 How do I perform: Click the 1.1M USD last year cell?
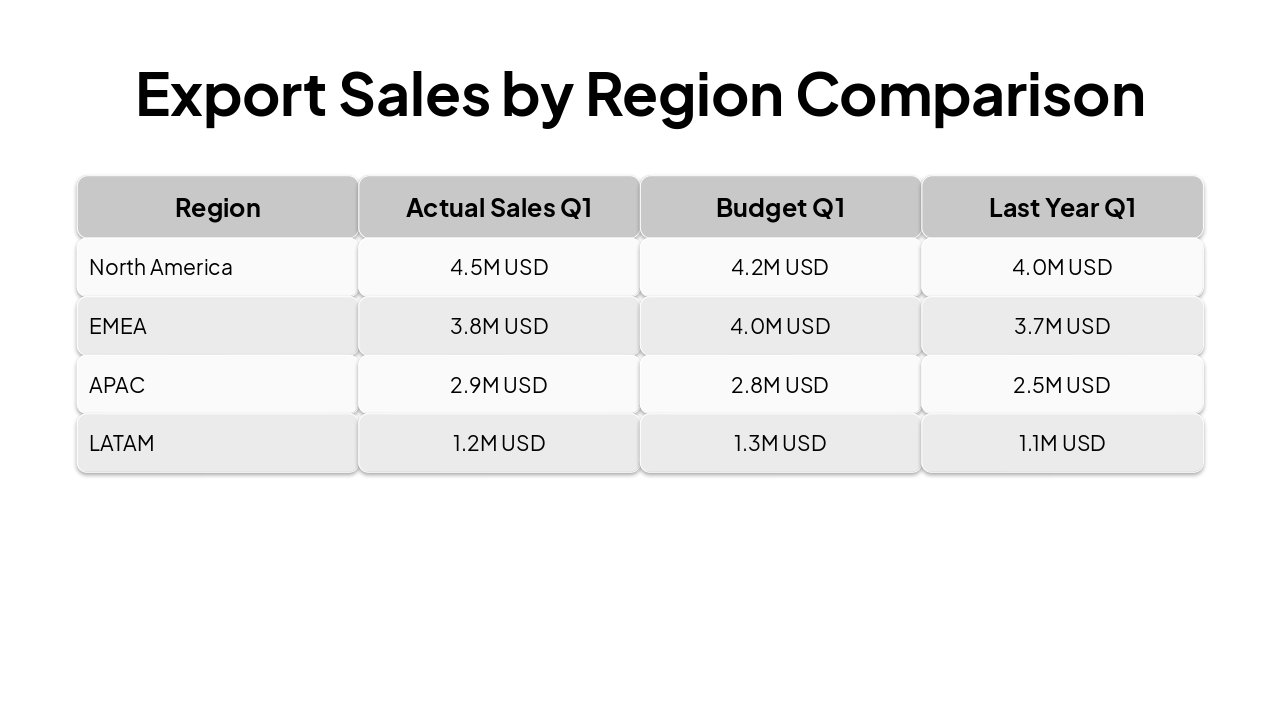(x=1062, y=443)
